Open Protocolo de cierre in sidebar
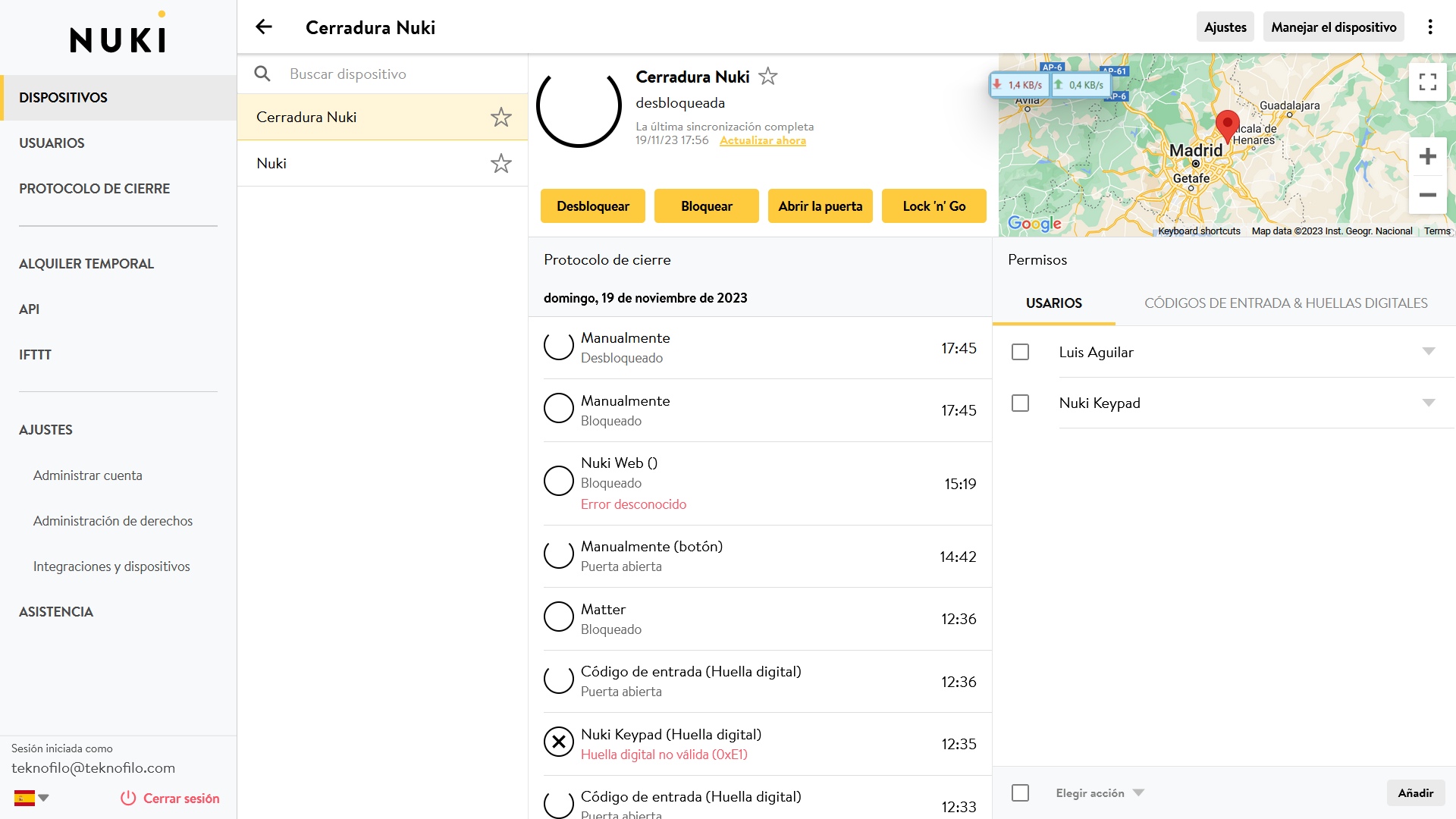 (x=118, y=189)
